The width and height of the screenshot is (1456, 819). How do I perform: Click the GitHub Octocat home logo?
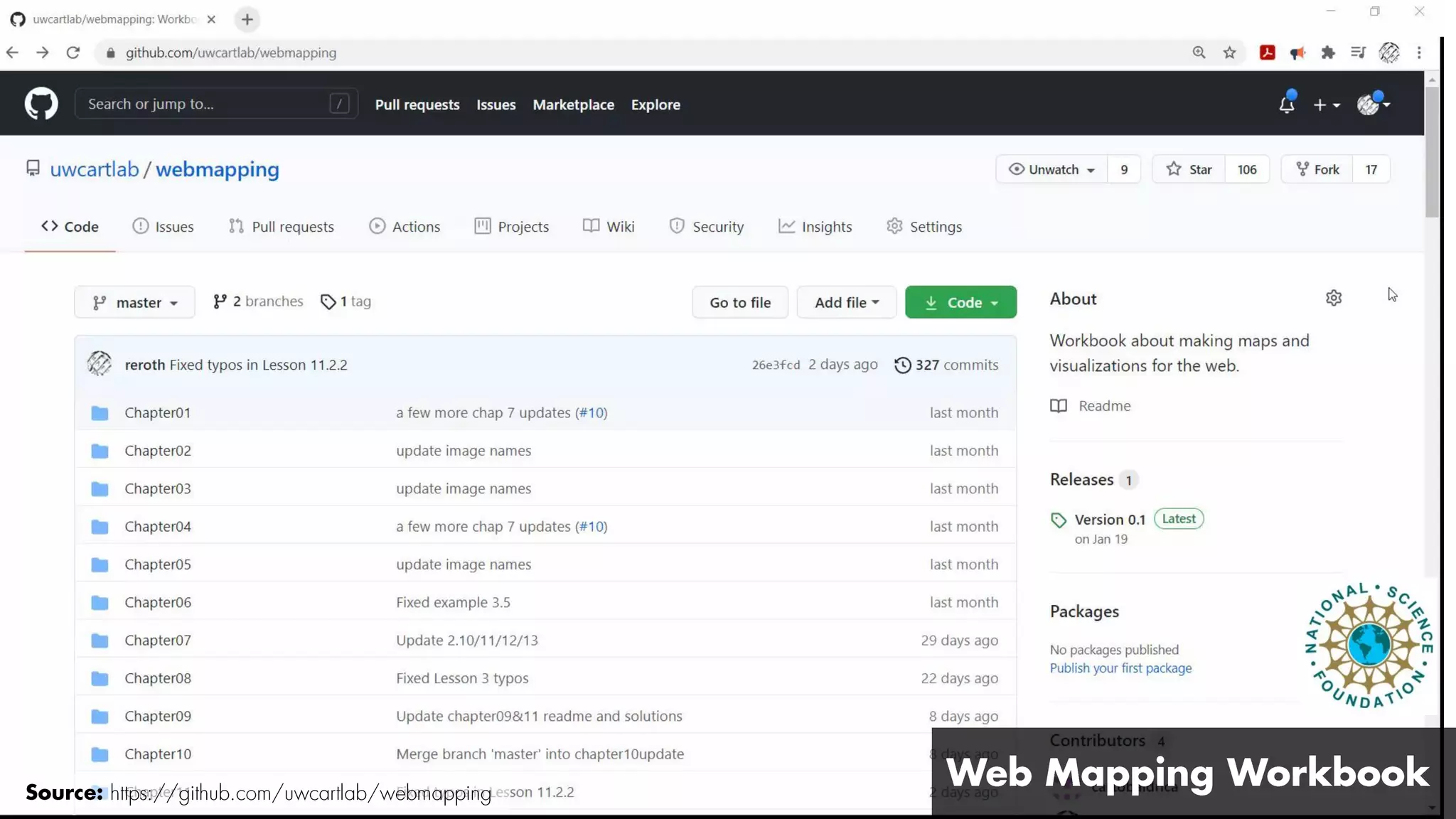pyautogui.click(x=41, y=104)
